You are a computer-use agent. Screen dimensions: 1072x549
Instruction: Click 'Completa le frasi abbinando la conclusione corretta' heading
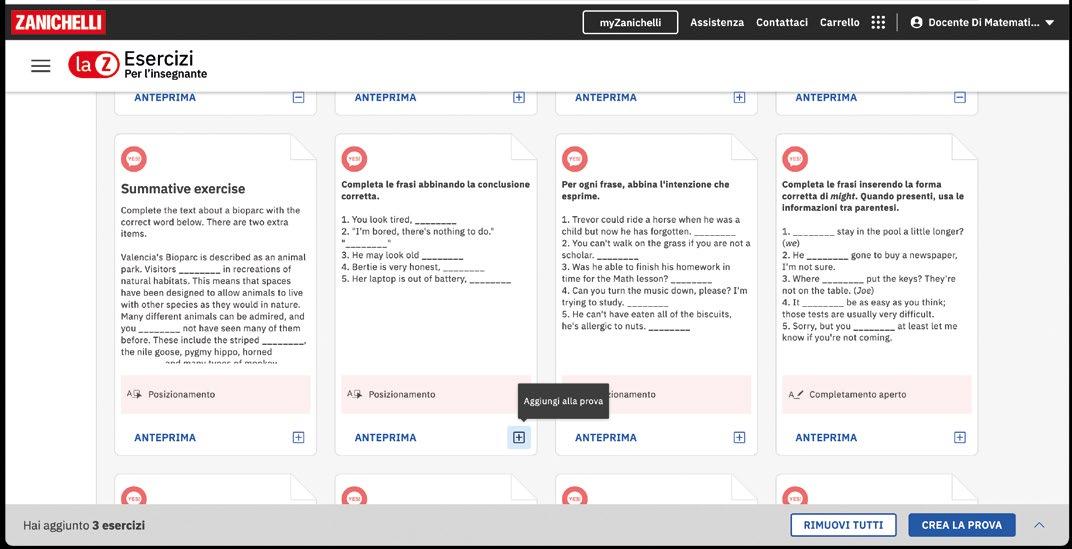436,190
